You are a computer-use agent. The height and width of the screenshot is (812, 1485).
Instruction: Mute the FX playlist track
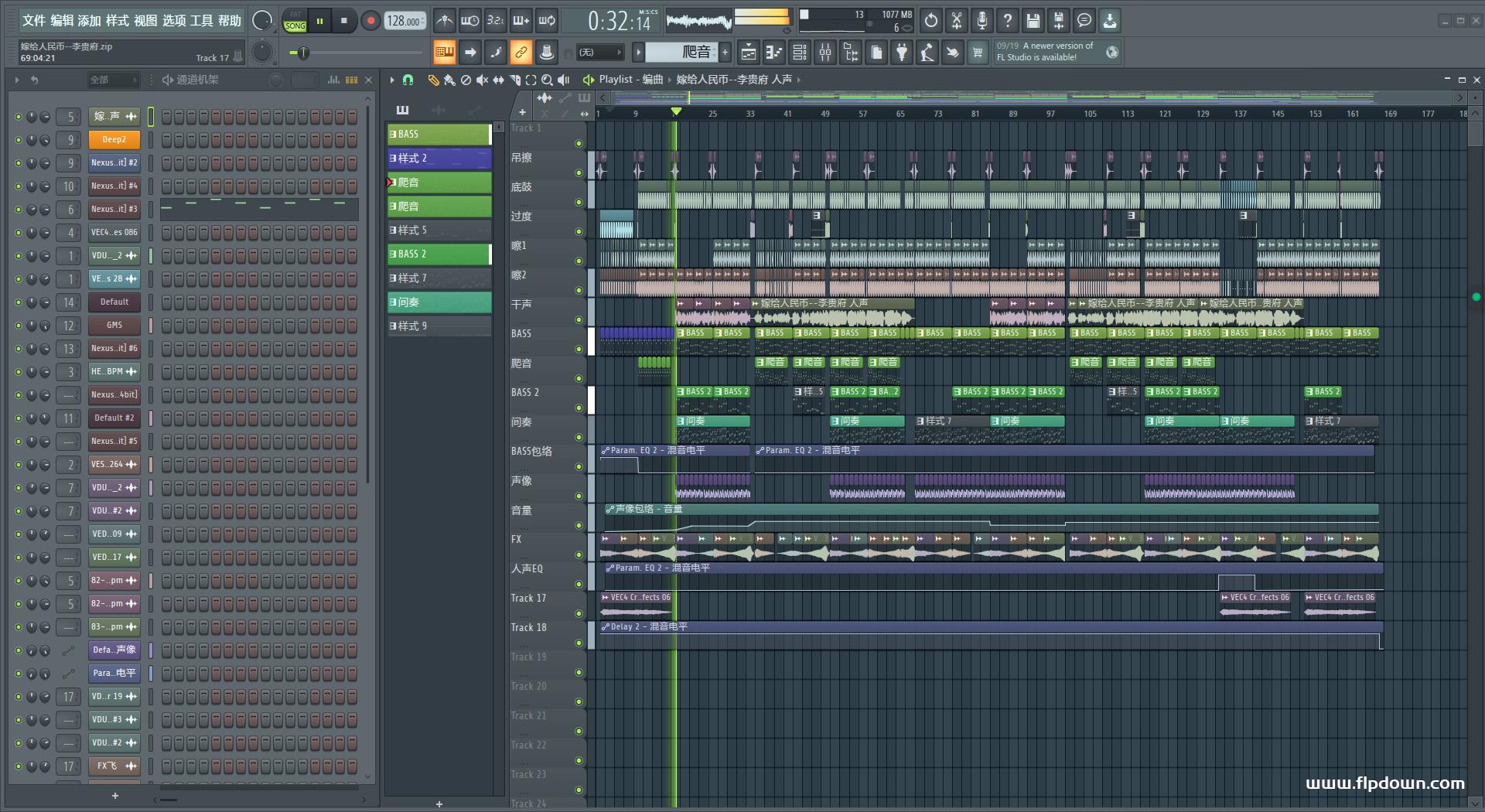(579, 555)
